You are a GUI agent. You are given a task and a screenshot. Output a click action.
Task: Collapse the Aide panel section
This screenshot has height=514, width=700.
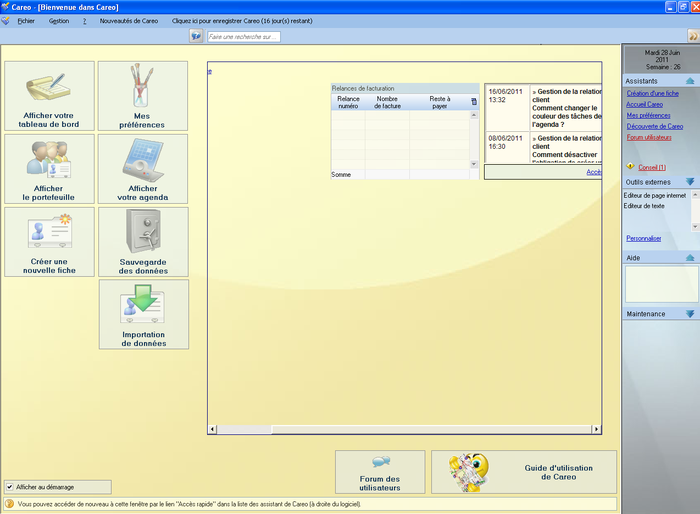690,258
